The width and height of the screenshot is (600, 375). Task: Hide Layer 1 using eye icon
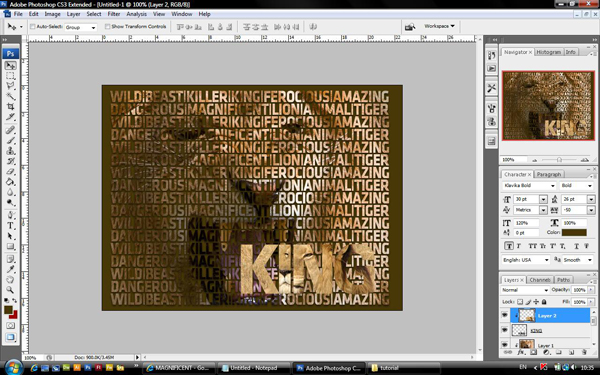click(505, 344)
